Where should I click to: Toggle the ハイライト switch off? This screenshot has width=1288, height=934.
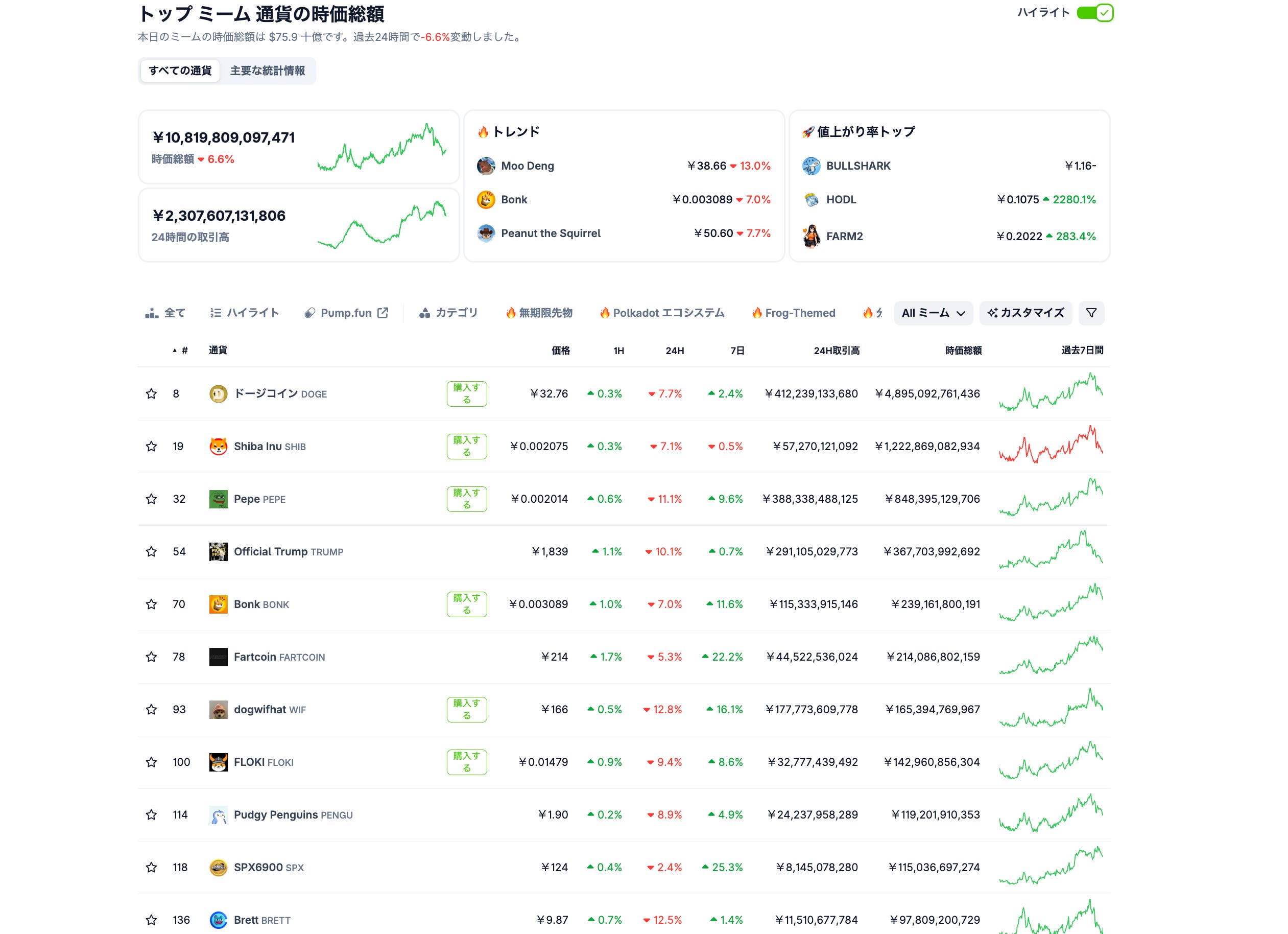click(1094, 12)
